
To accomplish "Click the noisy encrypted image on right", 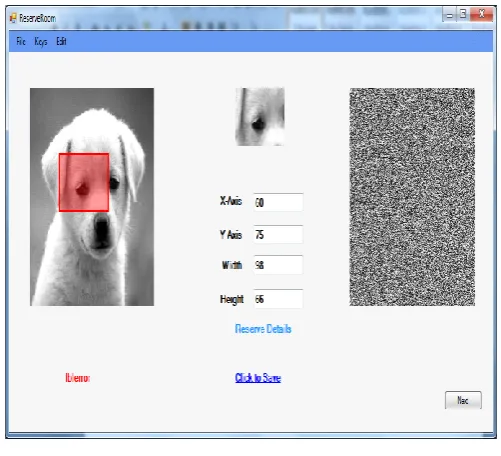I will (x=412, y=197).
